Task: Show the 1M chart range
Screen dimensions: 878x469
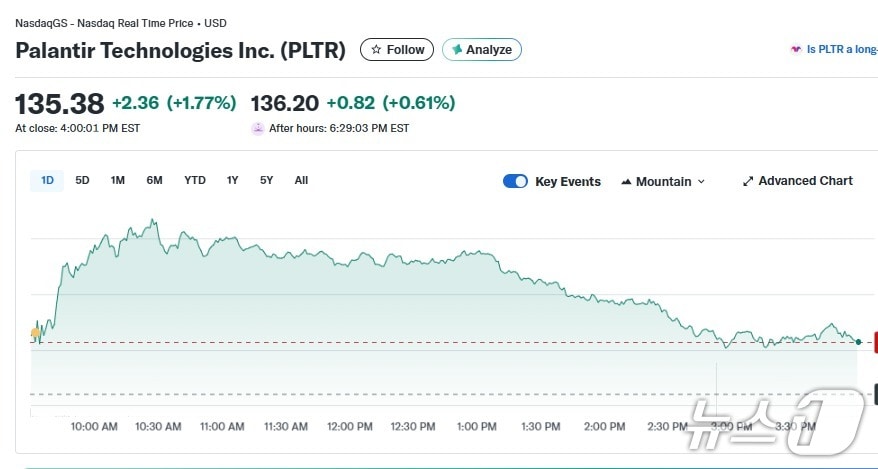Action: (x=117, y=180)
